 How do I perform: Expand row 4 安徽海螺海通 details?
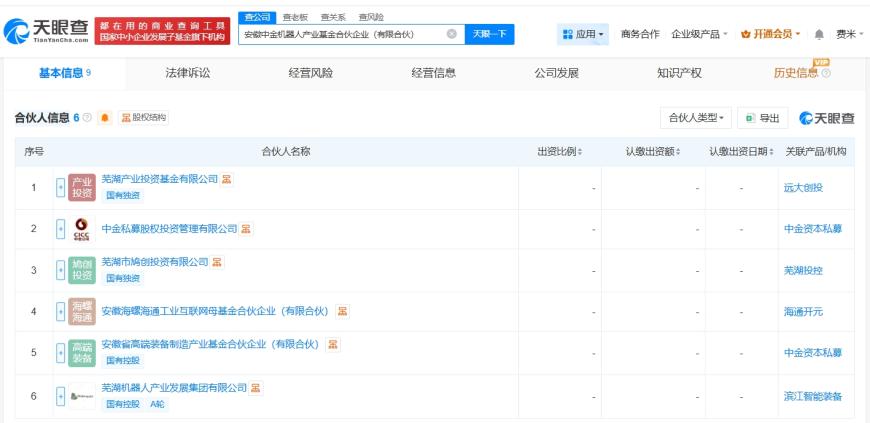click(60, 311)
